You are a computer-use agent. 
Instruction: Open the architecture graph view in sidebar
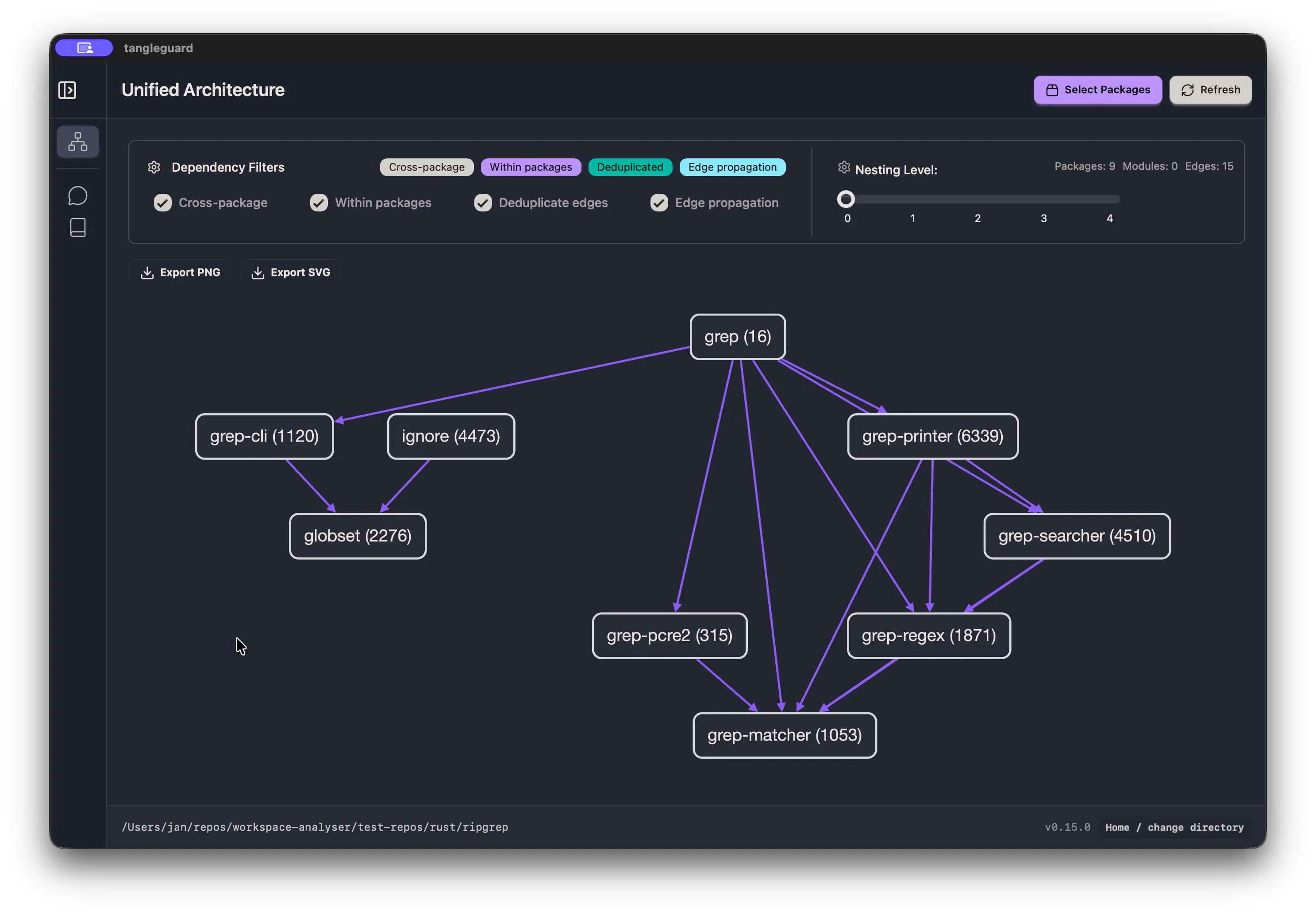[x=78, y=142]
